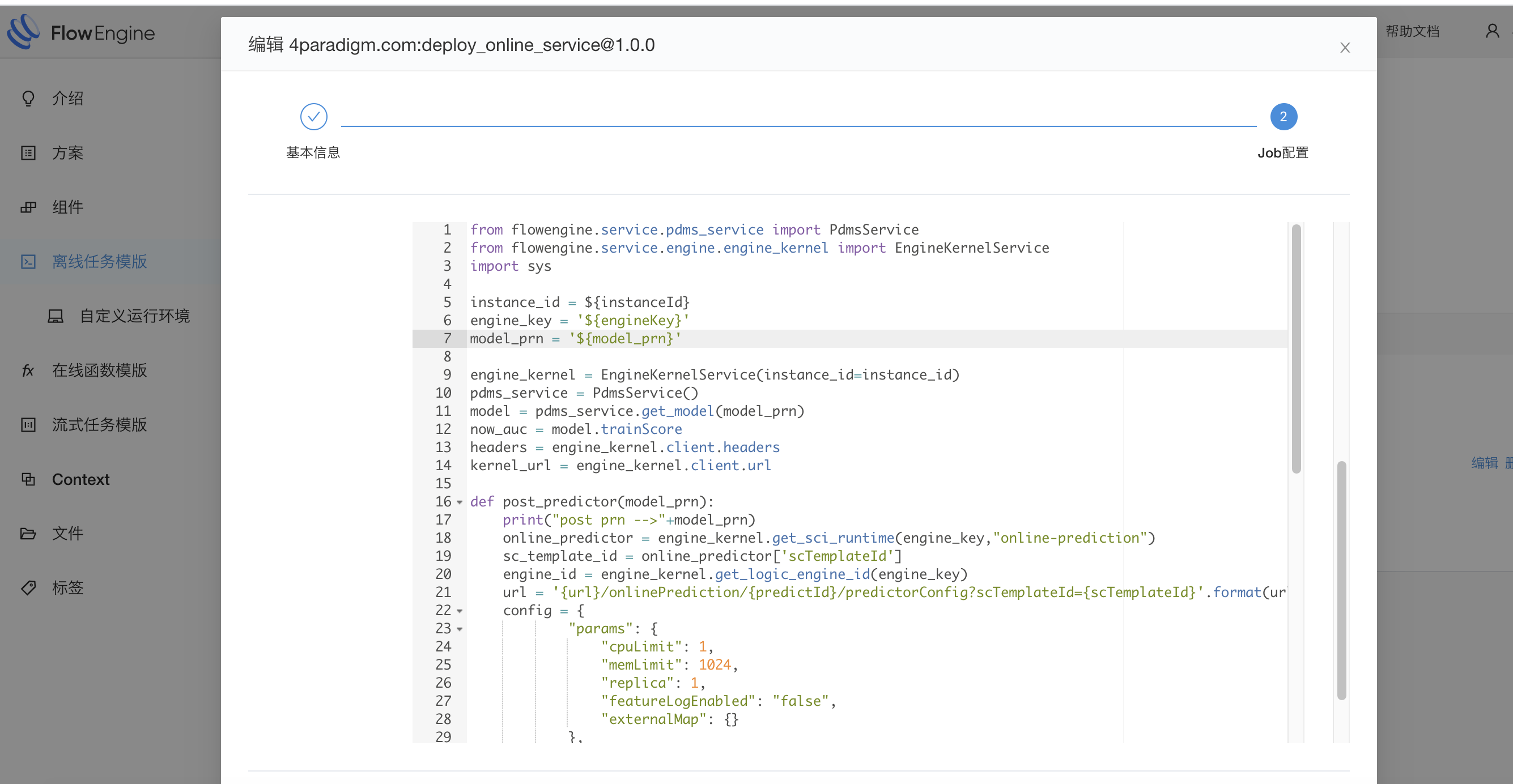Open the 标签 menu item
This screenshot has height=784, width=1513.
[x=67, y=588]
